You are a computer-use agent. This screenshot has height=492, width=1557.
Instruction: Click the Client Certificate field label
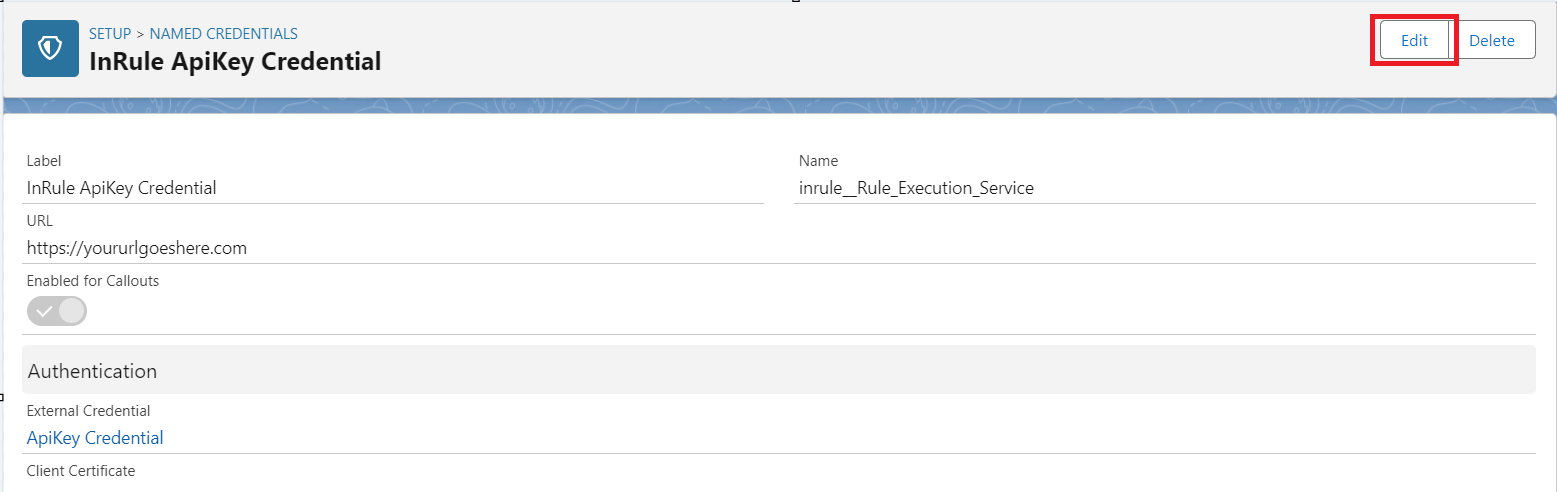click(81, 471)
